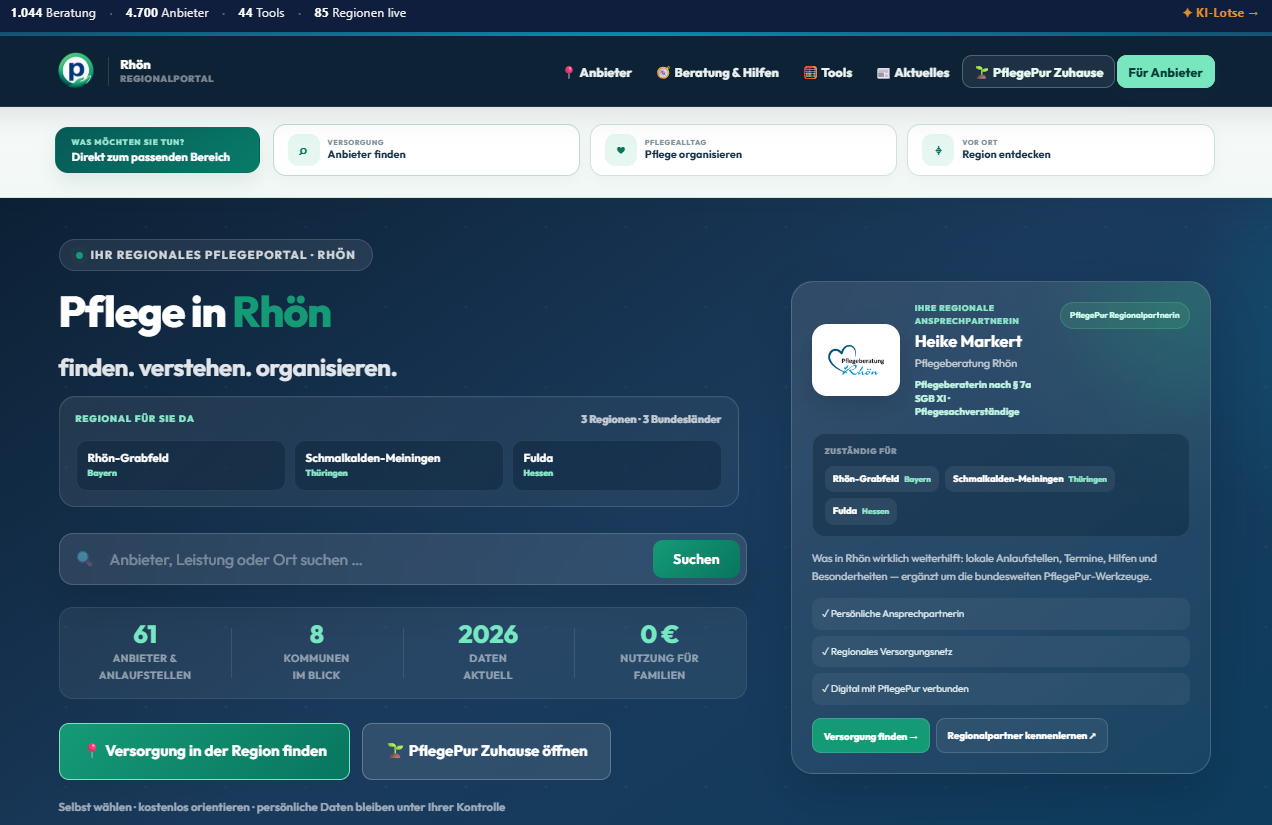This screenshot has height=825, width=1272.
Task: Click the 44 Tools counter in top bar
Action: click(x=261, y=13)
